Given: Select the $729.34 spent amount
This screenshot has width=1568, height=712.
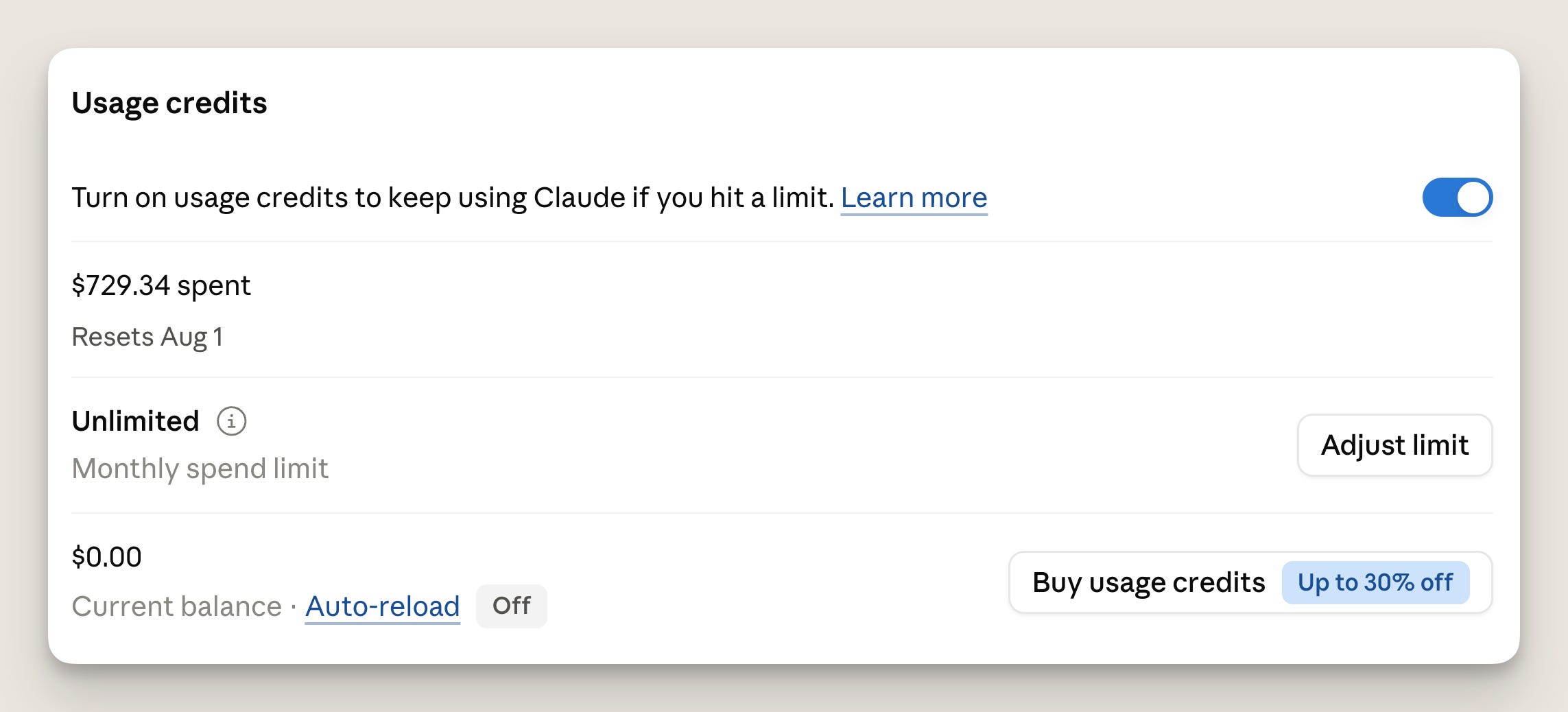Looking at the screenshot, I should (x=161, y=285).
